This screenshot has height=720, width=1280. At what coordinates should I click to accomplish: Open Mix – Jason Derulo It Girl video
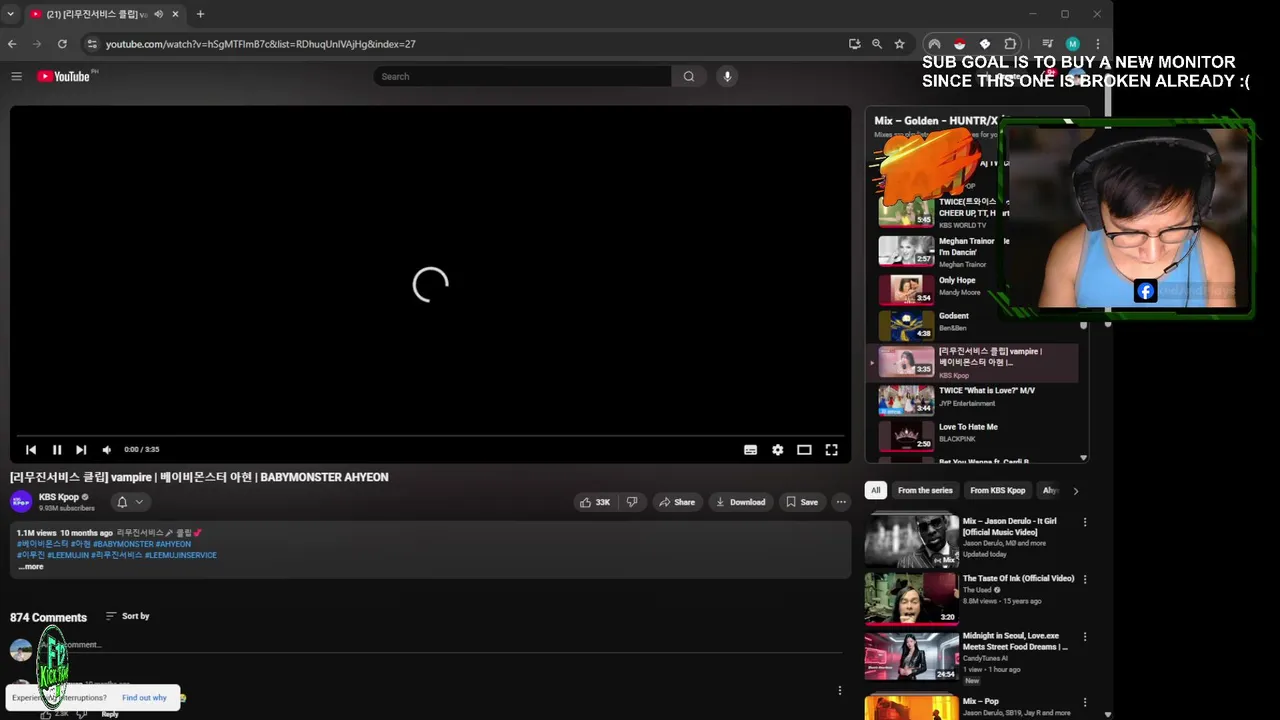[1009, 526]
